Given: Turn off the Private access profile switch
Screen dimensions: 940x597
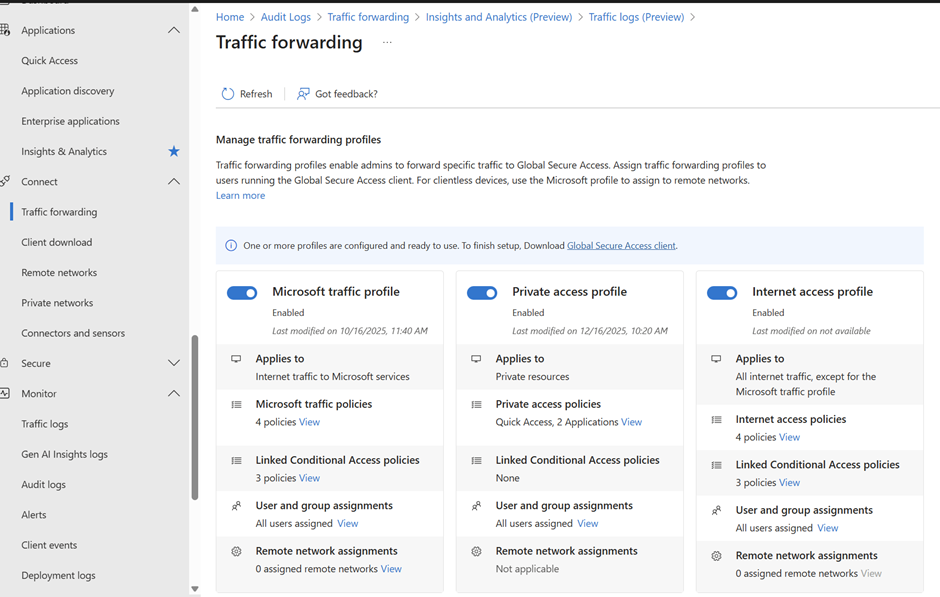Looking at the screenshot, I should pyautogui.click(x=482, y=293).
